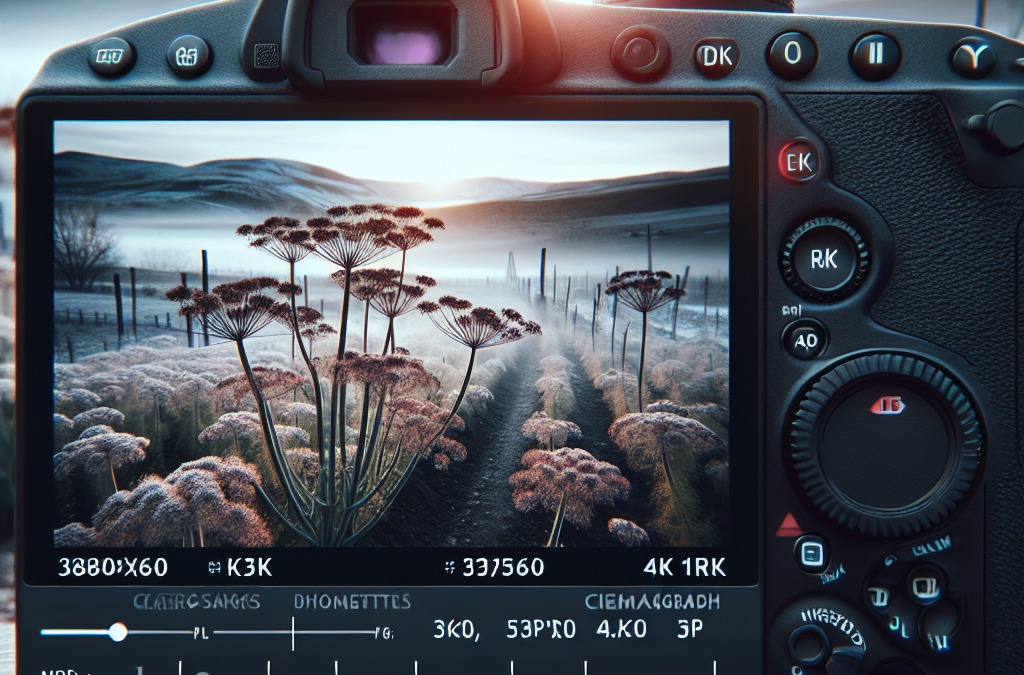Toggle the 40 button at top left
Viewport: 1024px width, 675px height.
111,57
